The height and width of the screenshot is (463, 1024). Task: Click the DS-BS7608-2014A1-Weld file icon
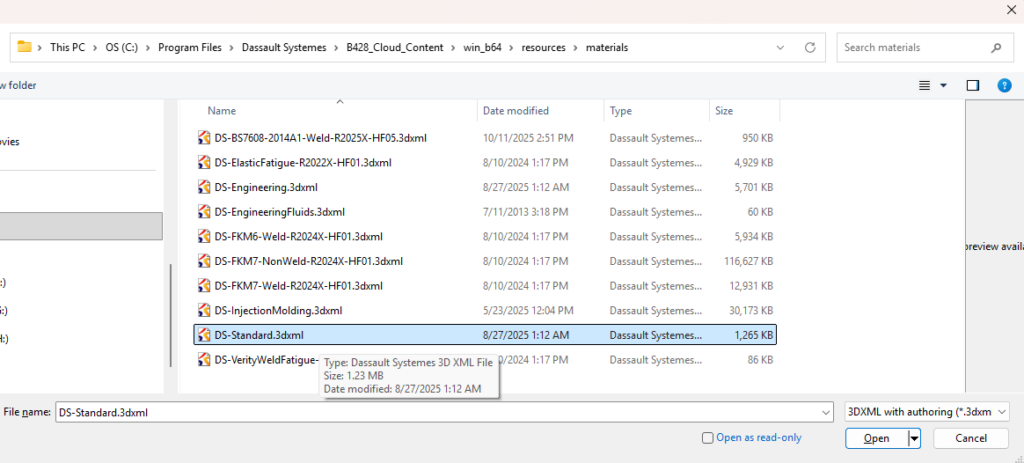pos(204,138)
